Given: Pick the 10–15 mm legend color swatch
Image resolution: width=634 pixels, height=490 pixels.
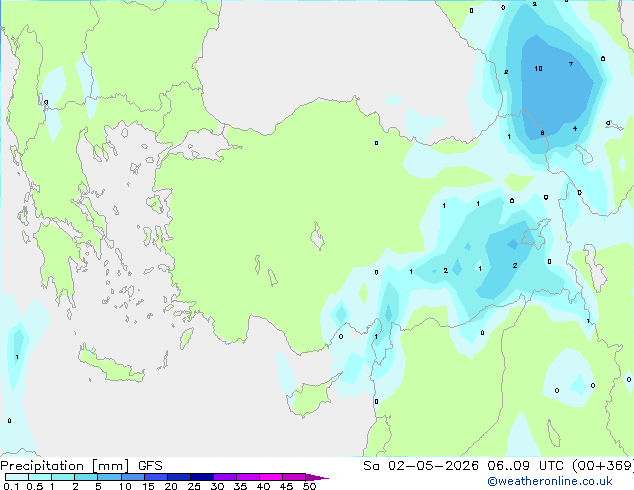Looking at the screenshot, I should tap(132, 477).
